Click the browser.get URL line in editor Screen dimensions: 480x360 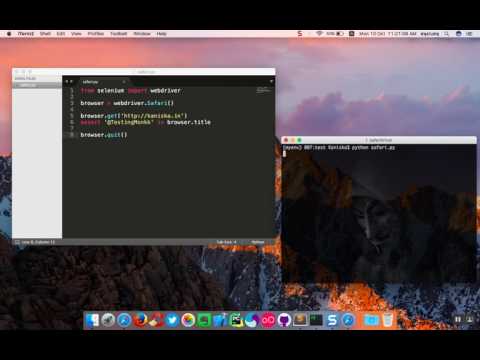(134, 116)
